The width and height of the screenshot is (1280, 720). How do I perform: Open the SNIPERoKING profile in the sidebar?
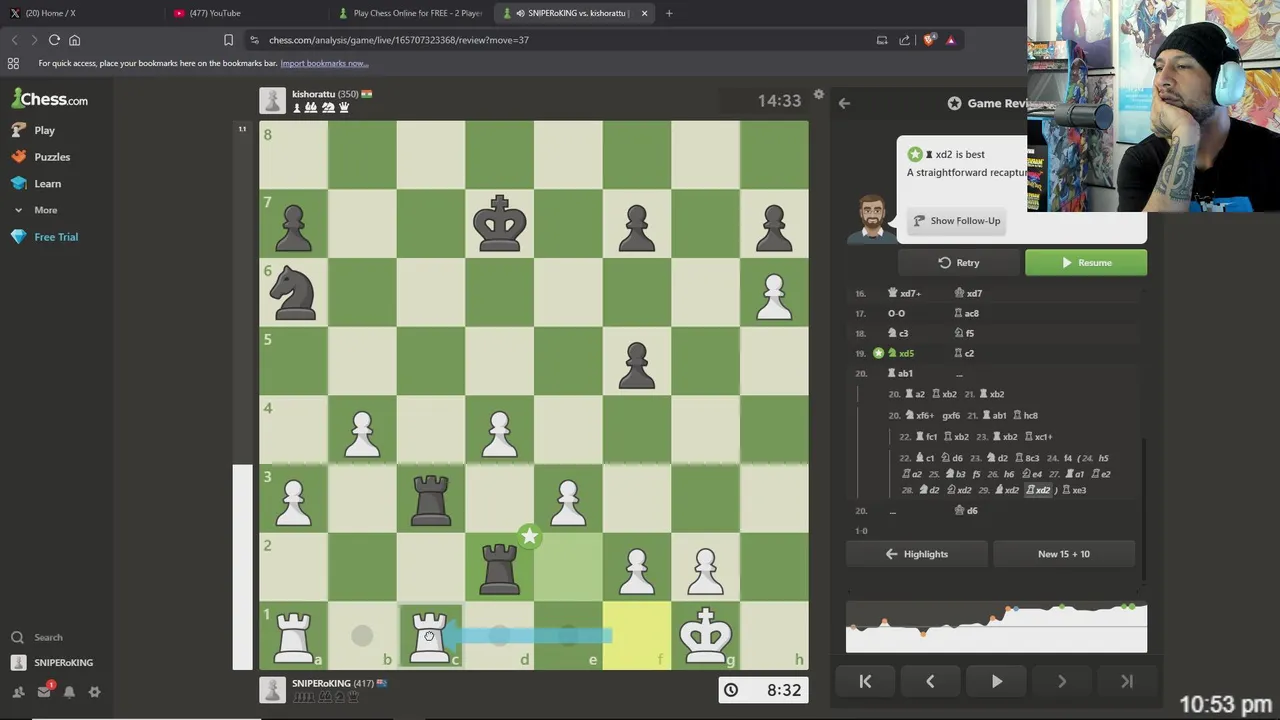(x=52, y=662)
